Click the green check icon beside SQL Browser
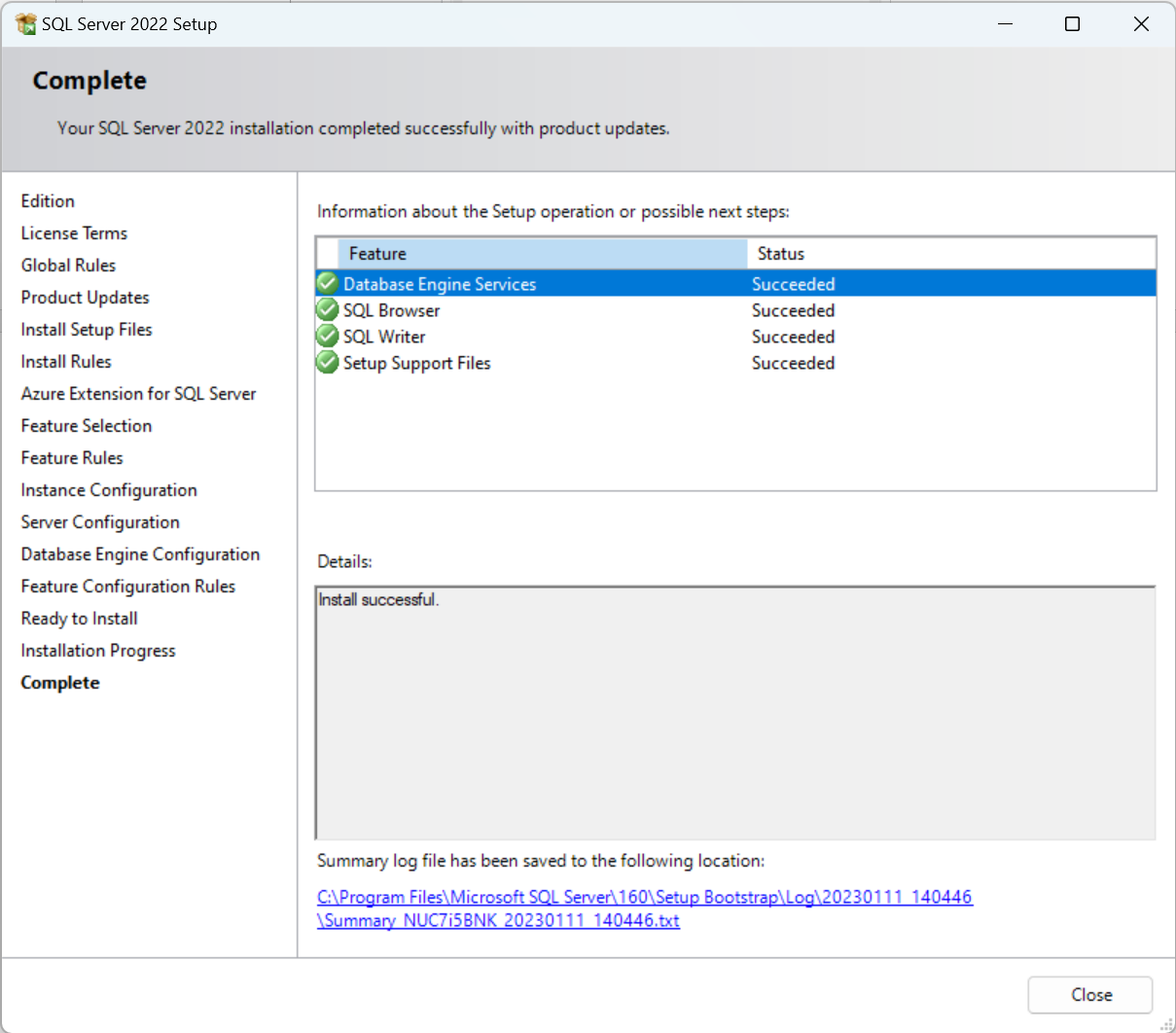Viewport: 1176px width, 1033px height. 328,310
